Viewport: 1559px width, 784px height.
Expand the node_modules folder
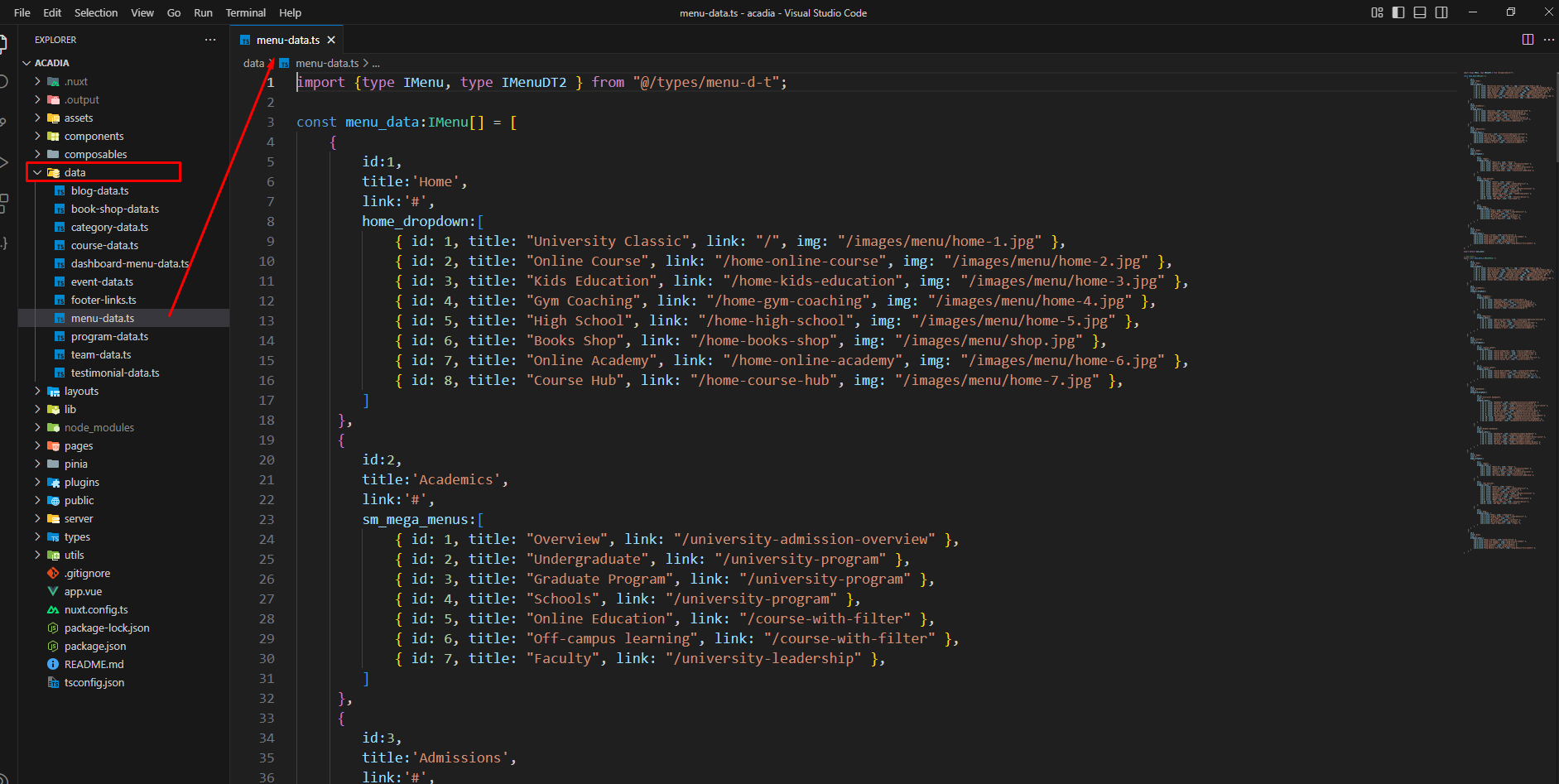[124, 427]
